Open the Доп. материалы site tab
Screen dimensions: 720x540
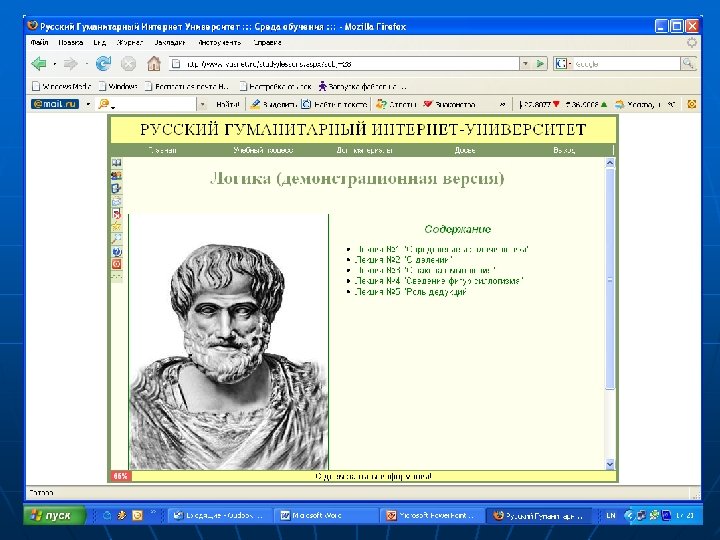coord(364,150)
